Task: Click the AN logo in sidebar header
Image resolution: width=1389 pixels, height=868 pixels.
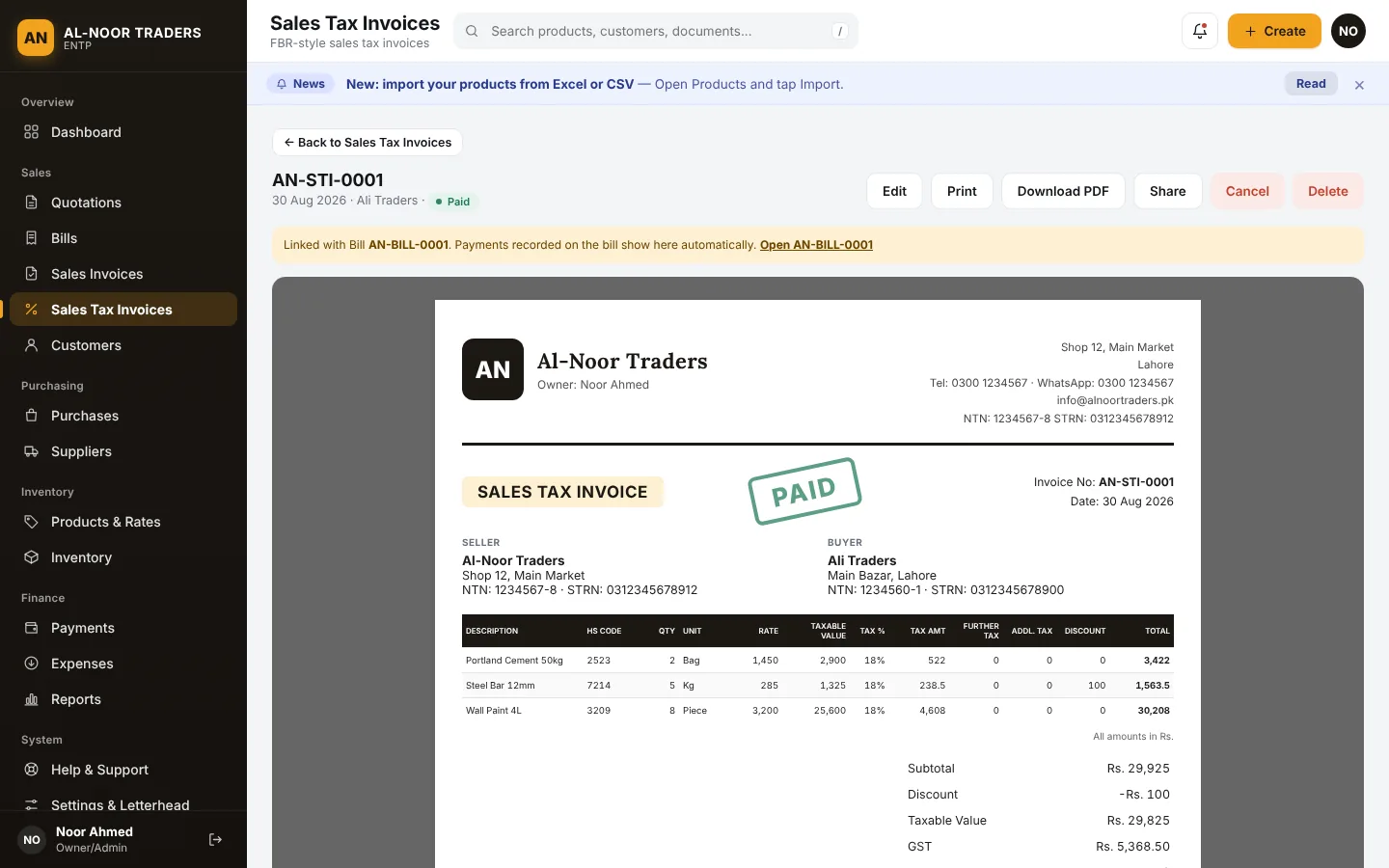Action: coord(36,38)
